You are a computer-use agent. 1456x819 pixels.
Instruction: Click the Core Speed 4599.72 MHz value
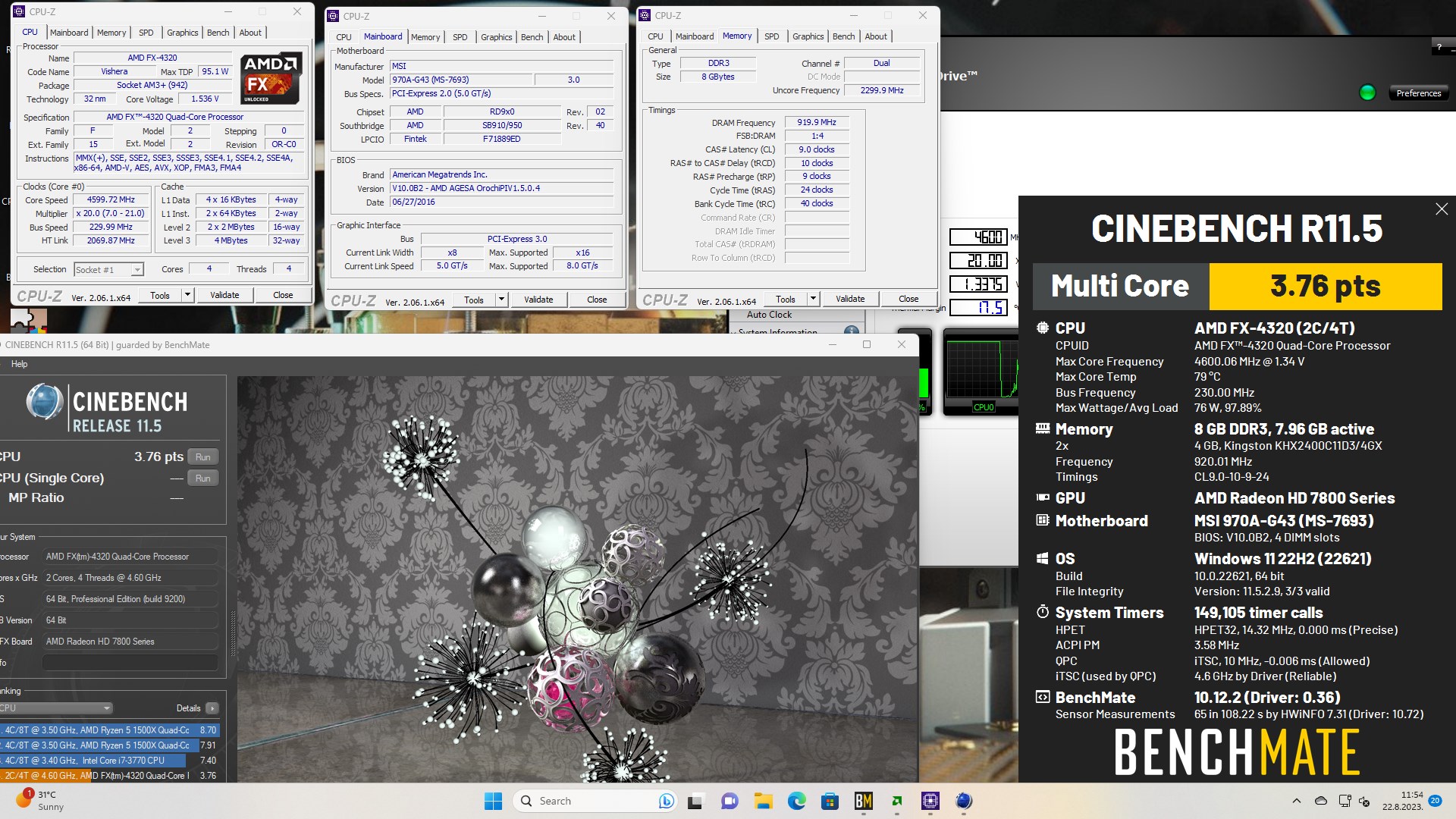point(110,200)
